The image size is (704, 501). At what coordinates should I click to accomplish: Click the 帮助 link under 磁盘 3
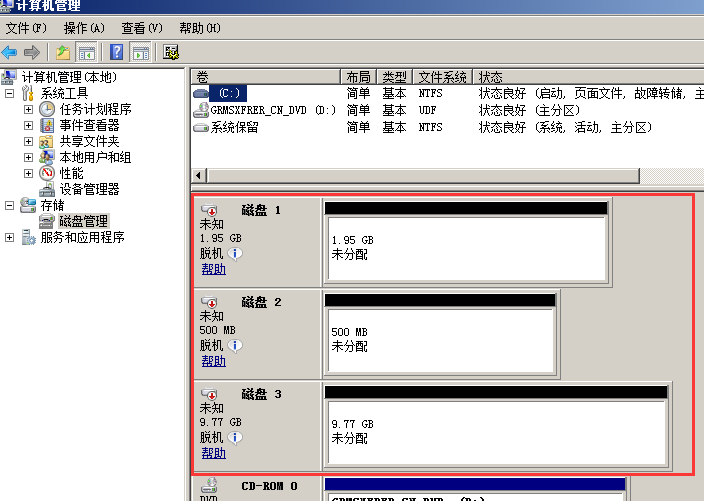point(214,453)
